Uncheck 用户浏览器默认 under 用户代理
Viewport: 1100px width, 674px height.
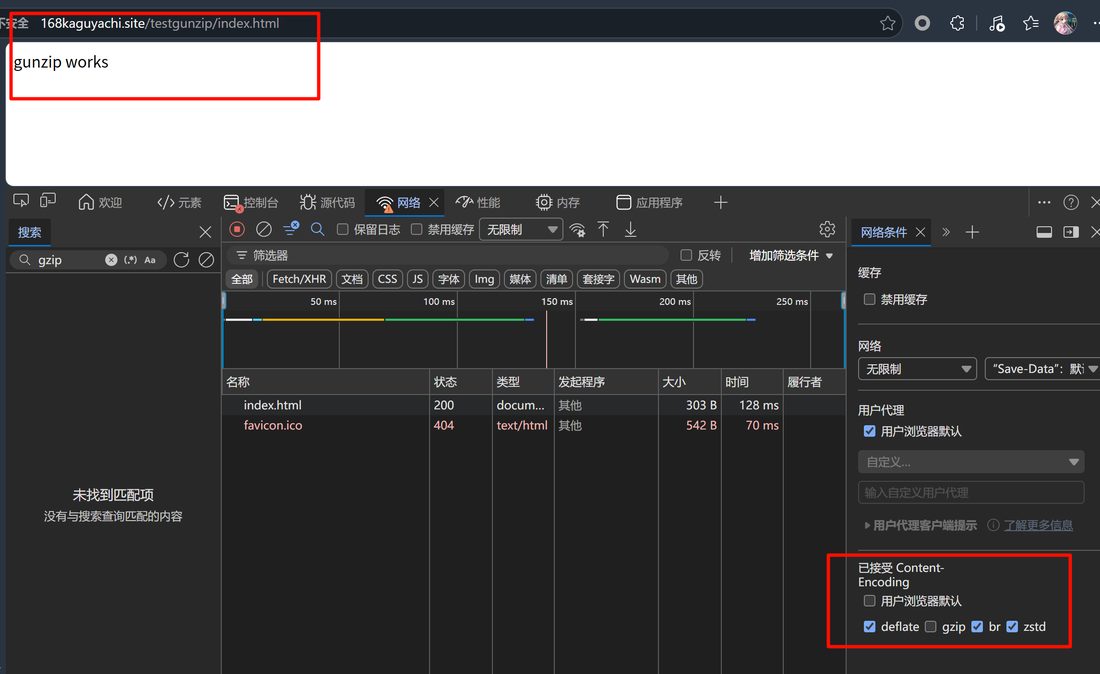click(869, 431)
